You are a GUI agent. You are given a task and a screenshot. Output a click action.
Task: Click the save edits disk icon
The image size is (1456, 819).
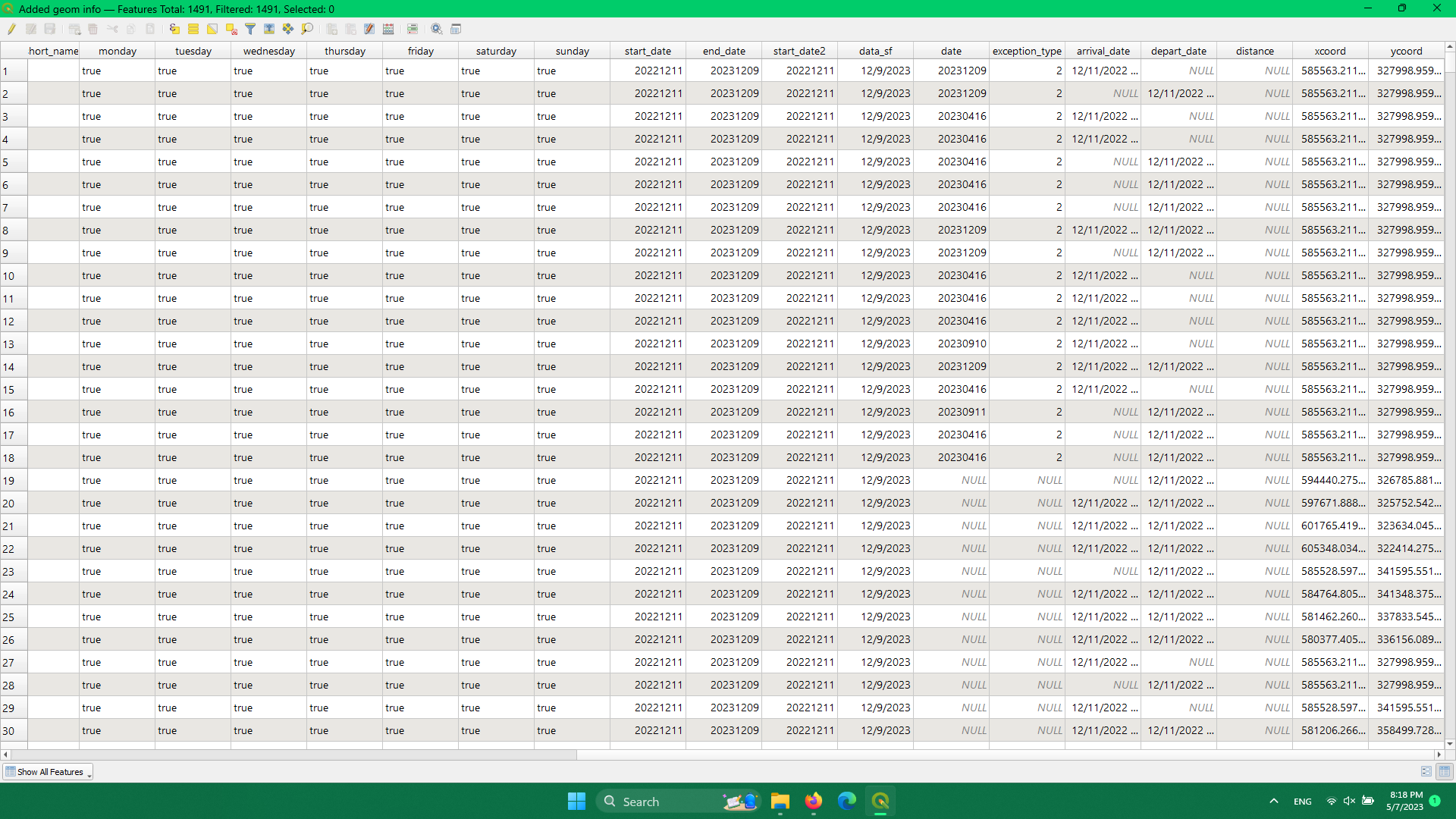click(50, 29)
